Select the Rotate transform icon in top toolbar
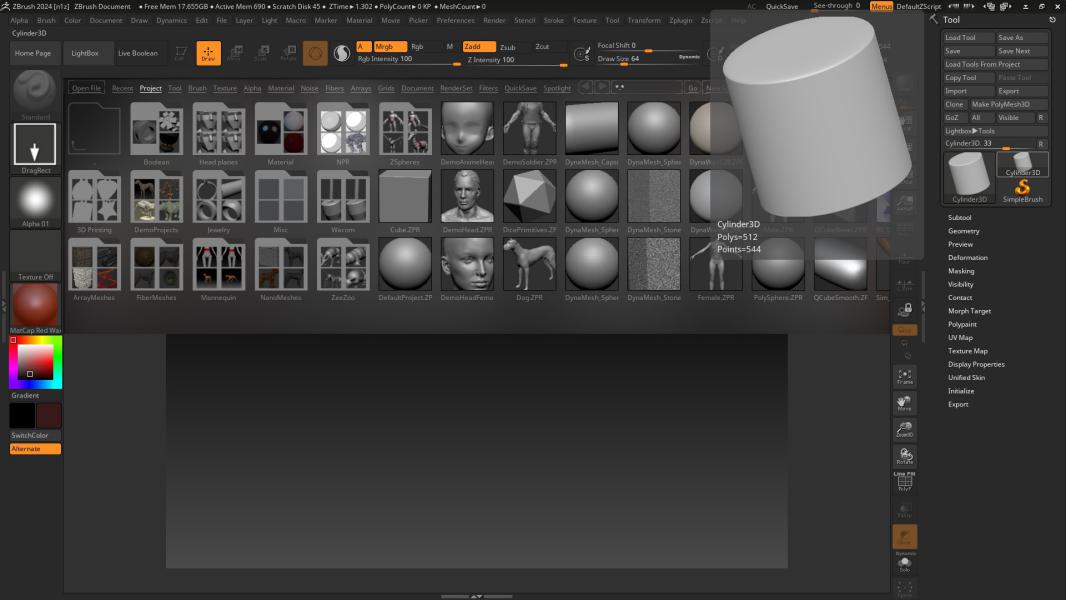 (x=289, y=53)
